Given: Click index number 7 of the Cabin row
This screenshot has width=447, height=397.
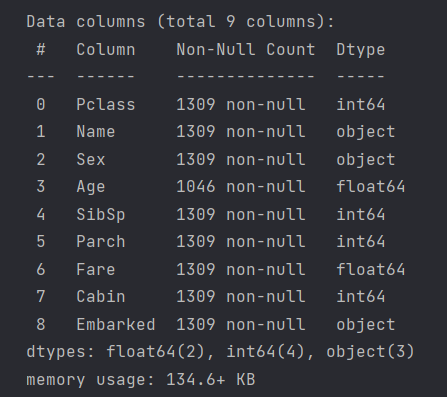Looking at the screenshot, I should 41,297.
